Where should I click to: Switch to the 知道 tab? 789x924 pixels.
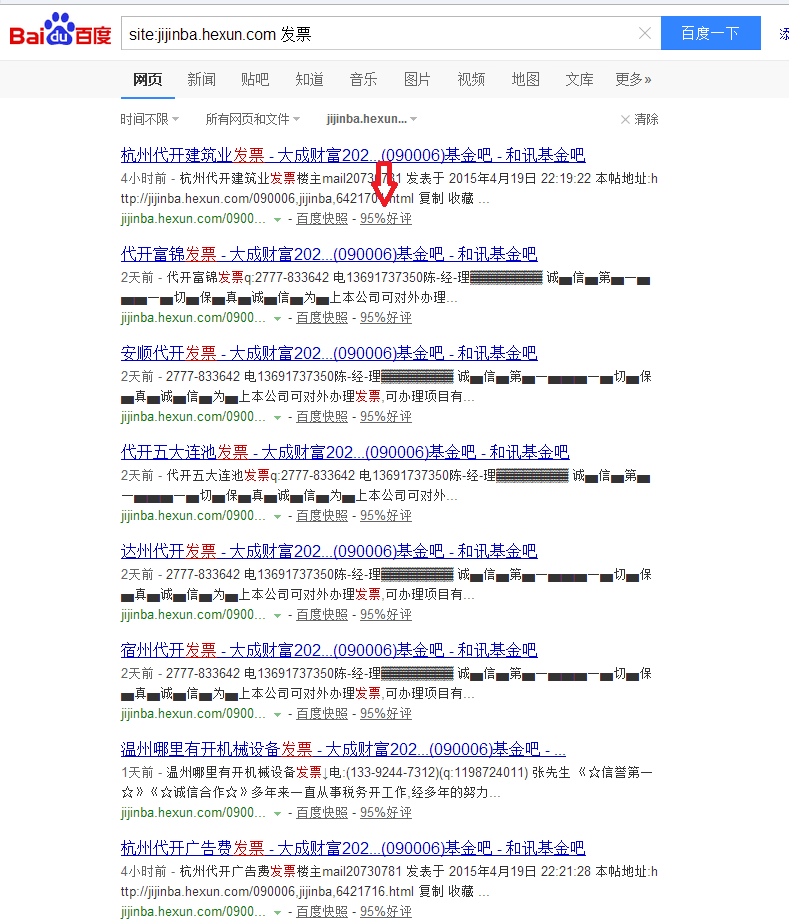[x=309, y=80]
